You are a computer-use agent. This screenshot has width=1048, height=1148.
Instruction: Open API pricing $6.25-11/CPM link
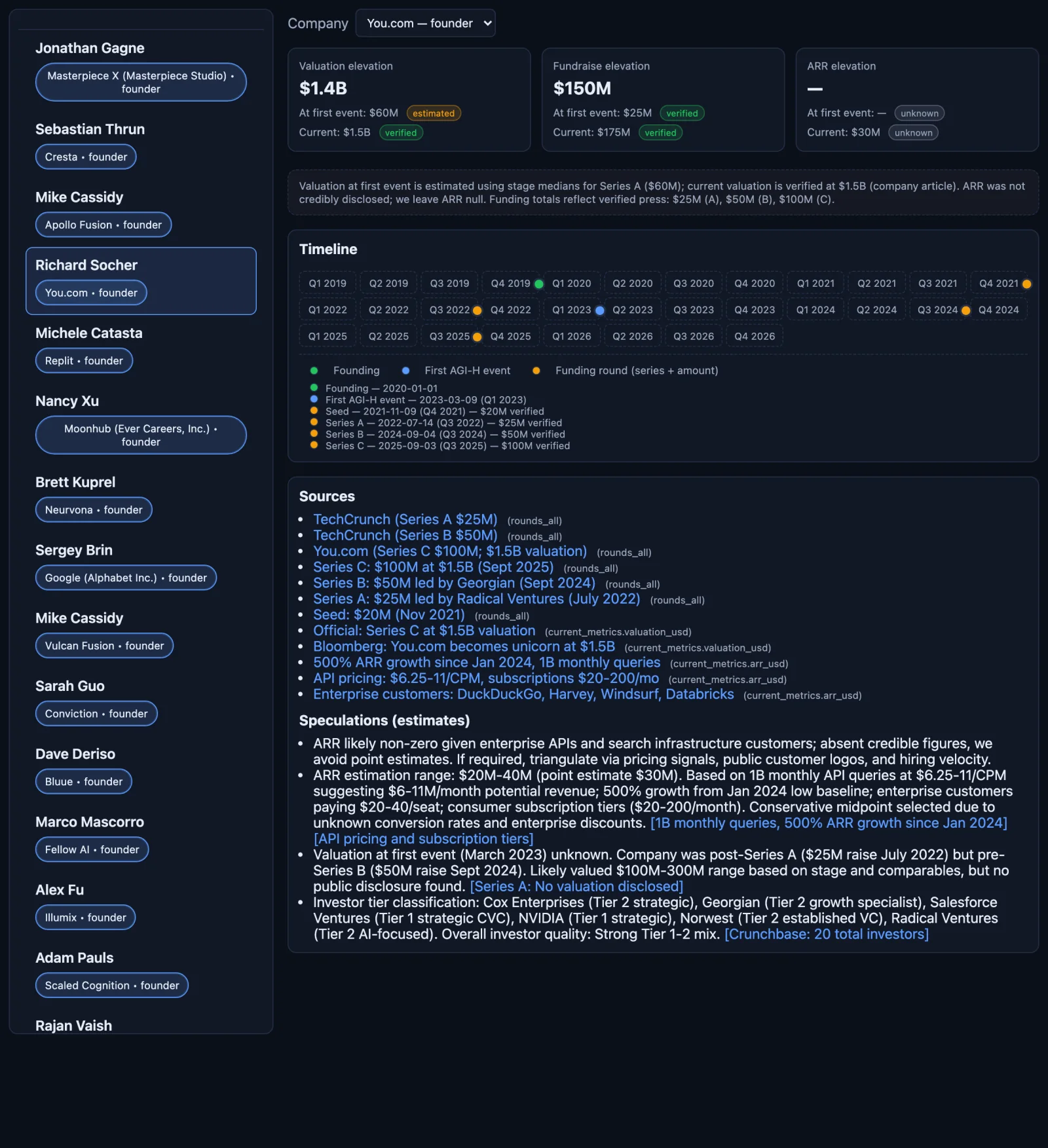pyautogui.click(x=485, y=678)
